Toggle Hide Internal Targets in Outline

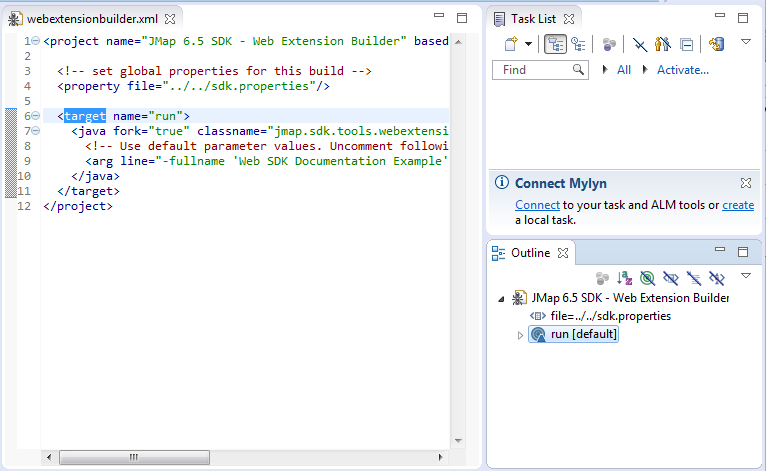648,277
